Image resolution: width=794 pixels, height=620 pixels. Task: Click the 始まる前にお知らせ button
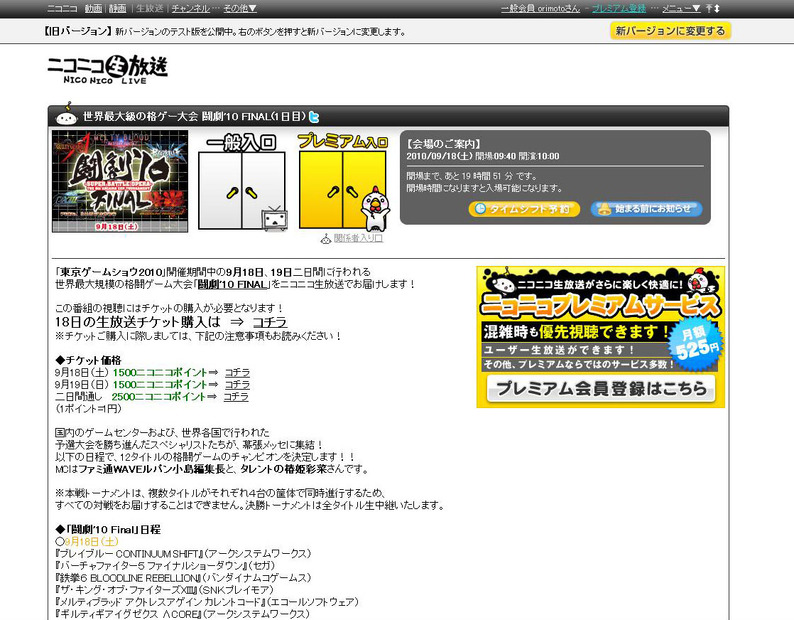646,209
